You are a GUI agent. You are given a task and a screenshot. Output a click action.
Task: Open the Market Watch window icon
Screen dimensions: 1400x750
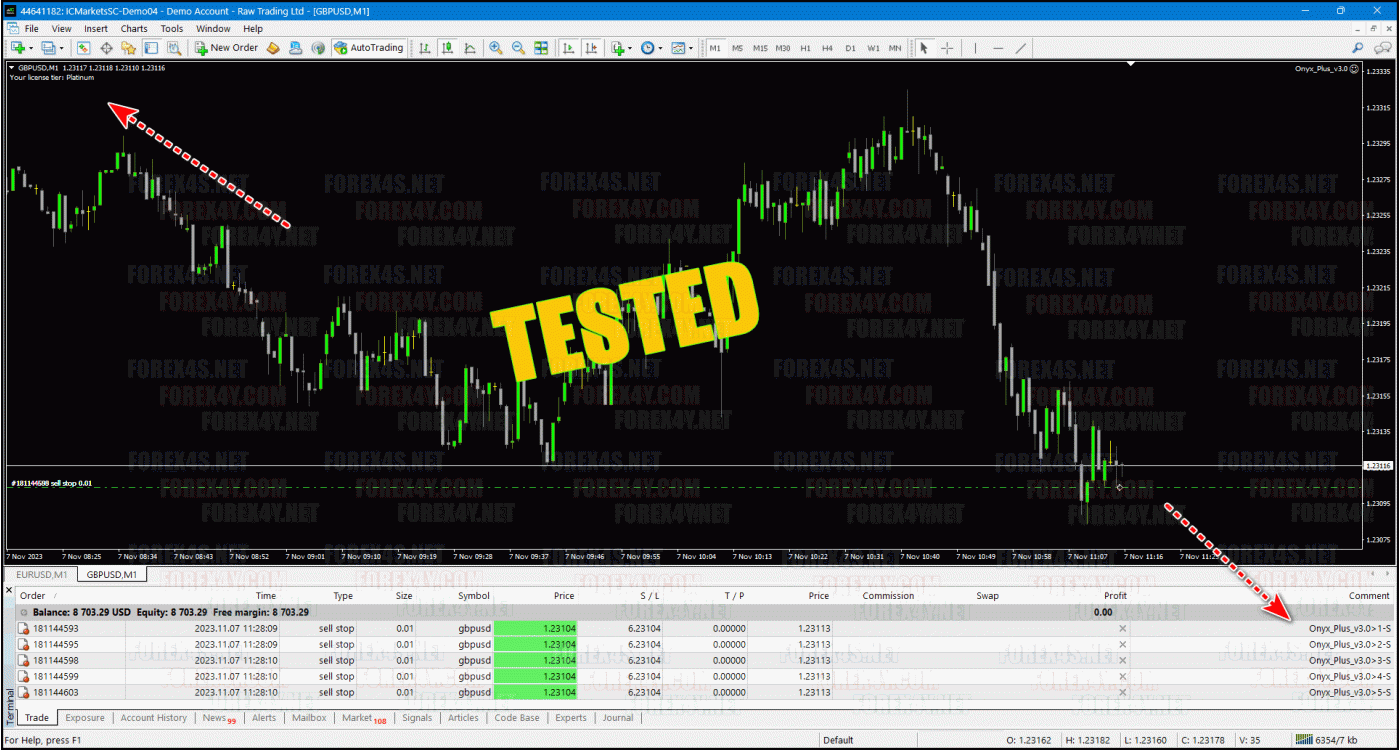point(83,48)
